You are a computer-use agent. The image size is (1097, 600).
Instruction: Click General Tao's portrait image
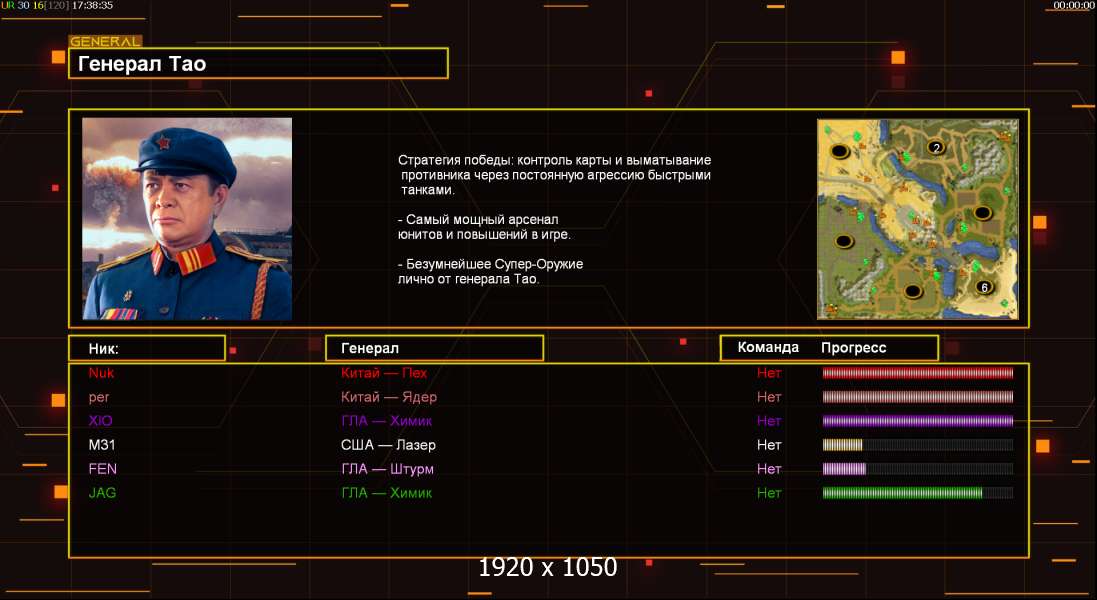pyautogui.click(x=187, y=218)
